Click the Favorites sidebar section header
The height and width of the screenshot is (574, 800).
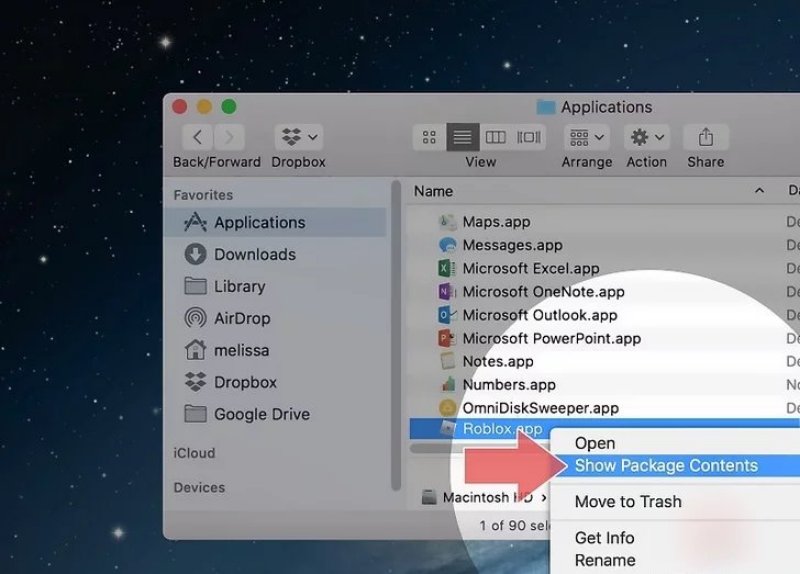(203, 195)
